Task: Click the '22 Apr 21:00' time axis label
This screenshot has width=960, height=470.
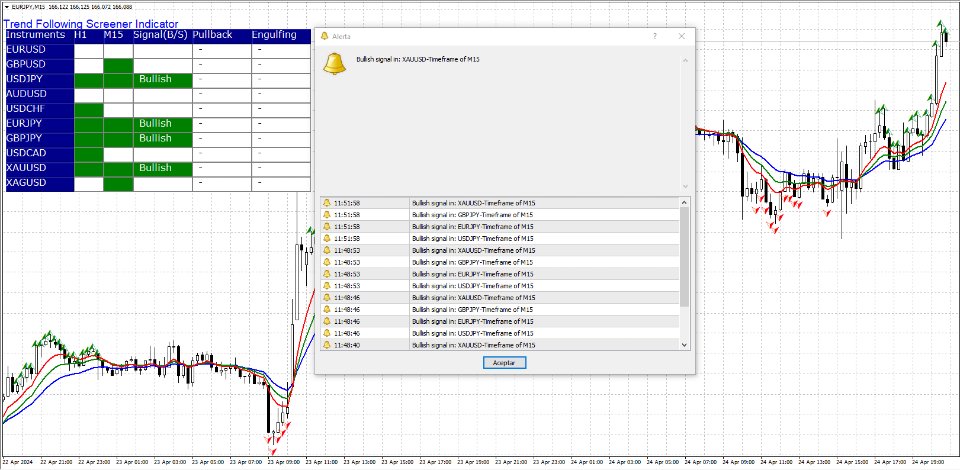Action: [58, 462]
